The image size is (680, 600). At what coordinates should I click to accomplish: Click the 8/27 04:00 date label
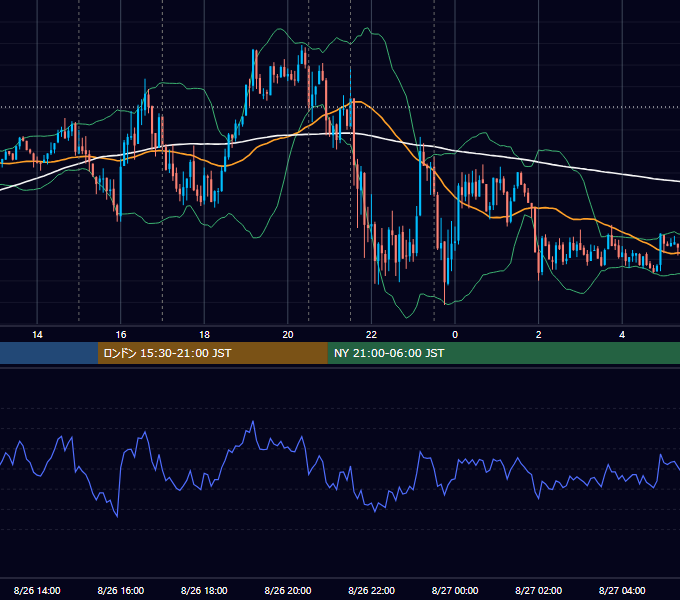[622, 590]
